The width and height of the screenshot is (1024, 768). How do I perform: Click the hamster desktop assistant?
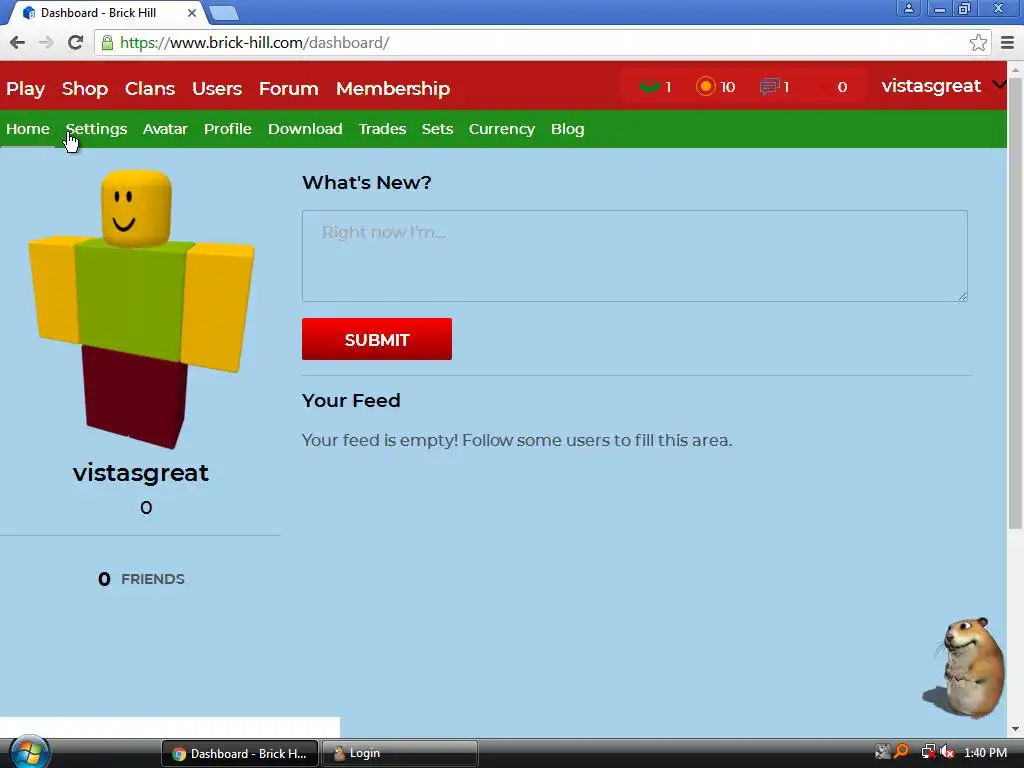tap(965, 667)
